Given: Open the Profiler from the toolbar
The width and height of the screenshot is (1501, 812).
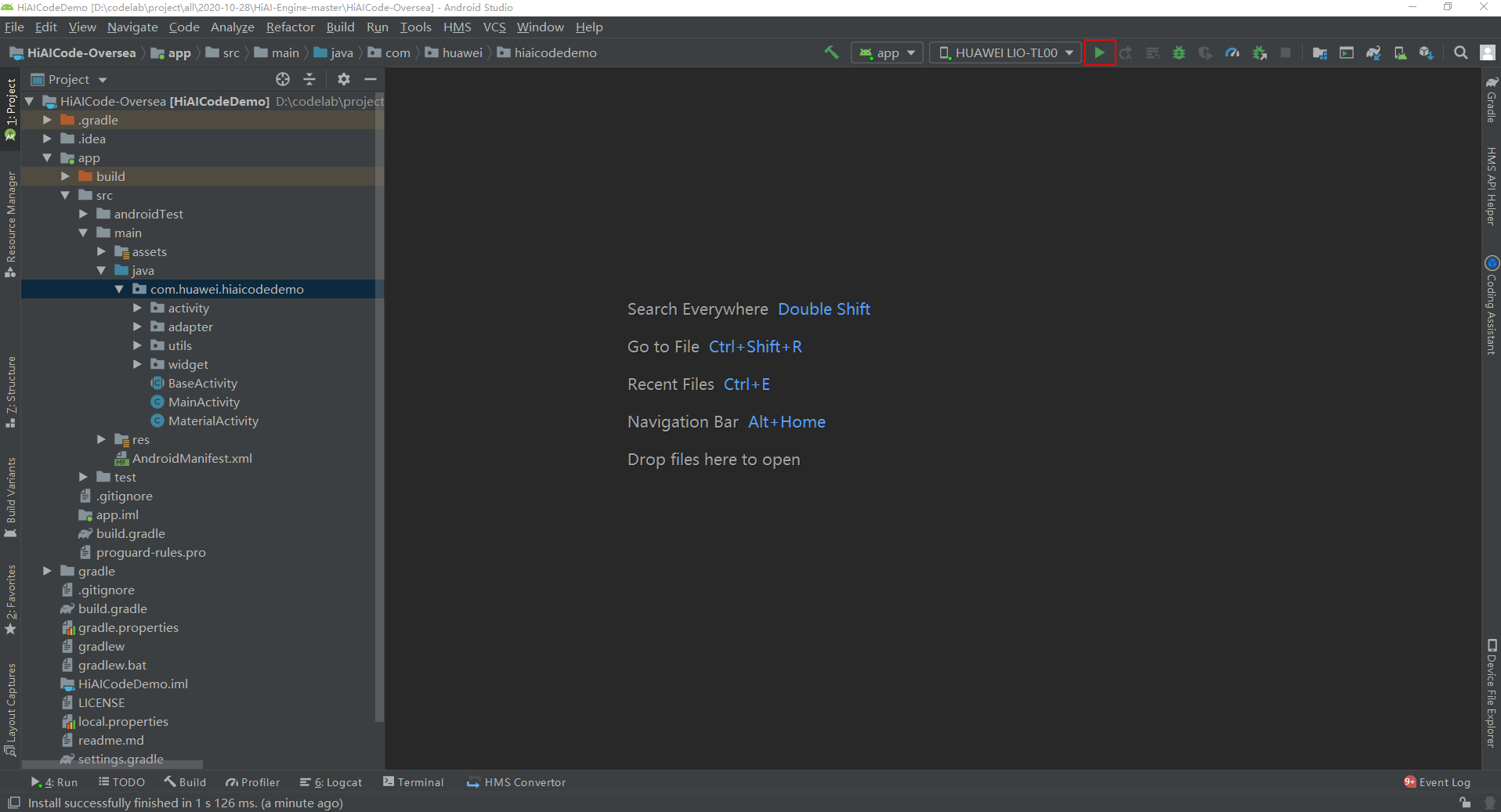Looking at the screenshot, I should pyautogui.click(x=1232, y=52).
